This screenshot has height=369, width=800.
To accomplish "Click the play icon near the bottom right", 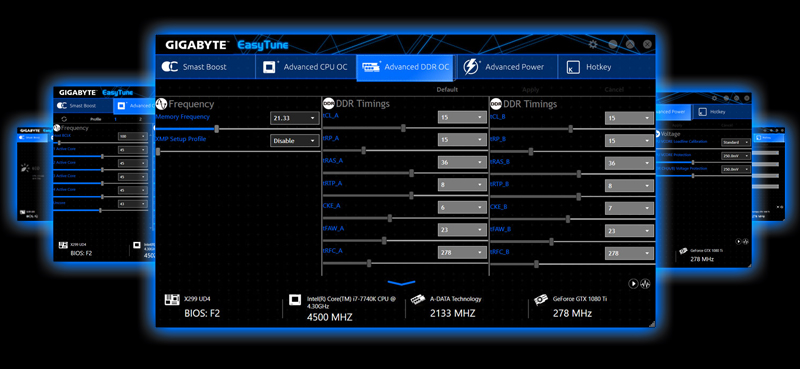I will (x=633, y=283).
